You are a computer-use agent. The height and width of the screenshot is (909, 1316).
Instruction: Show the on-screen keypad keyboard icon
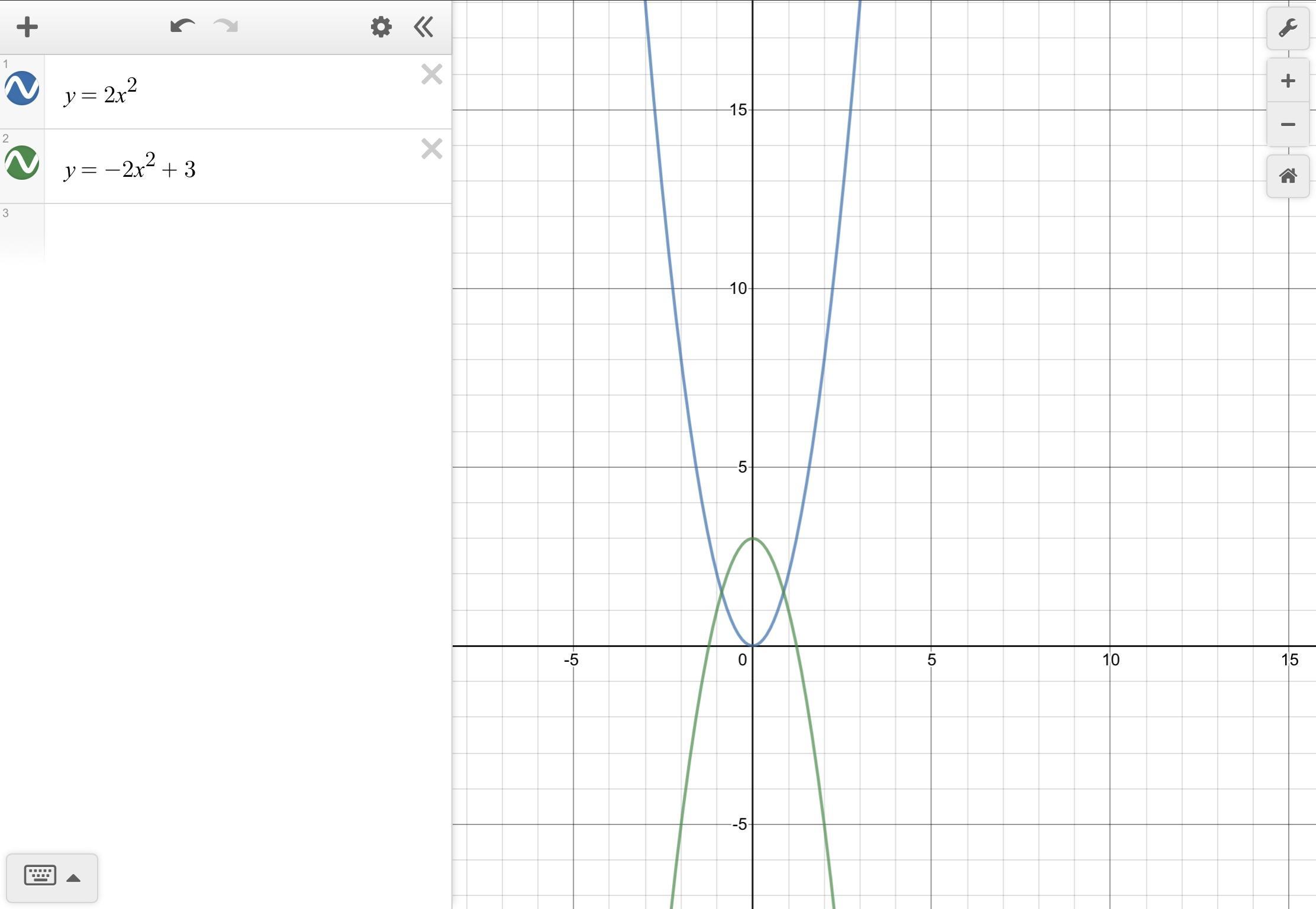[x=40, y=875]
